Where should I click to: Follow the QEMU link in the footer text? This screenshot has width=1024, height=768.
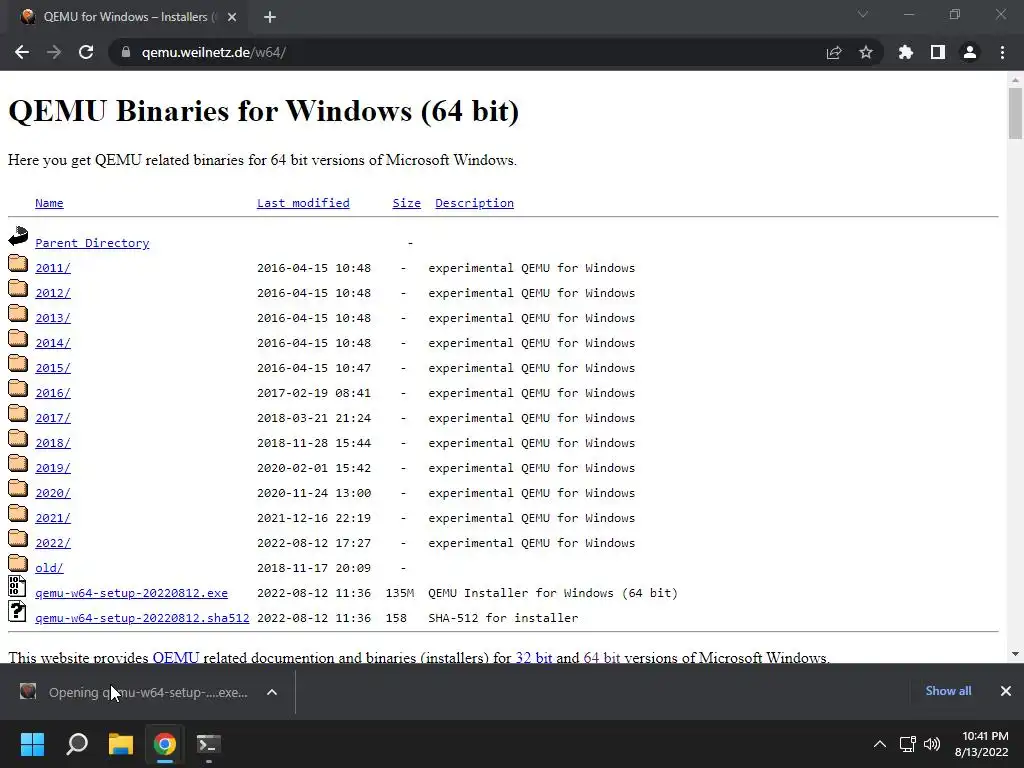176,657
